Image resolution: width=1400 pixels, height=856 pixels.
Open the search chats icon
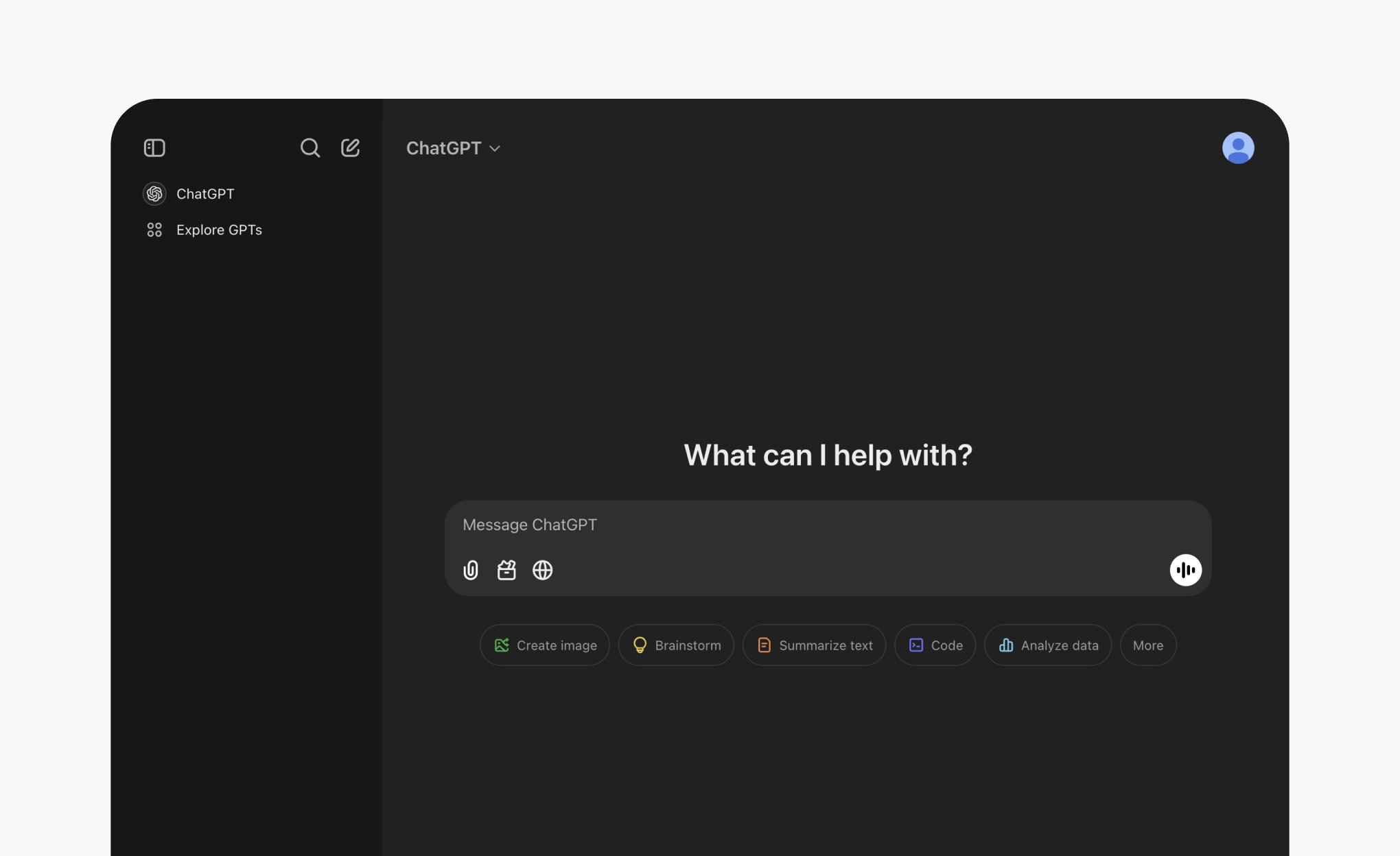[310, 147]
